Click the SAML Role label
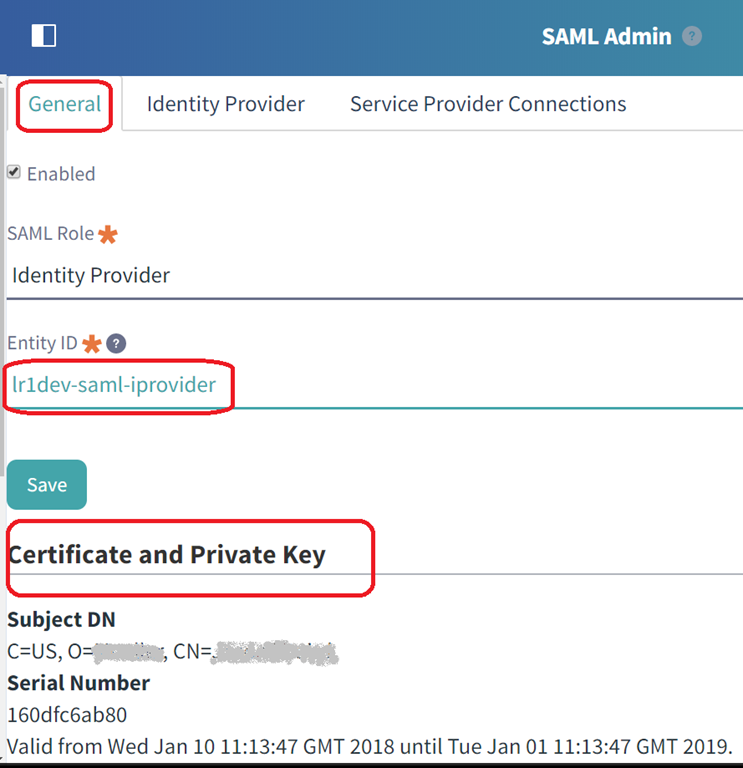This screenshot has width=743, height=768. [x=51, y=234]
